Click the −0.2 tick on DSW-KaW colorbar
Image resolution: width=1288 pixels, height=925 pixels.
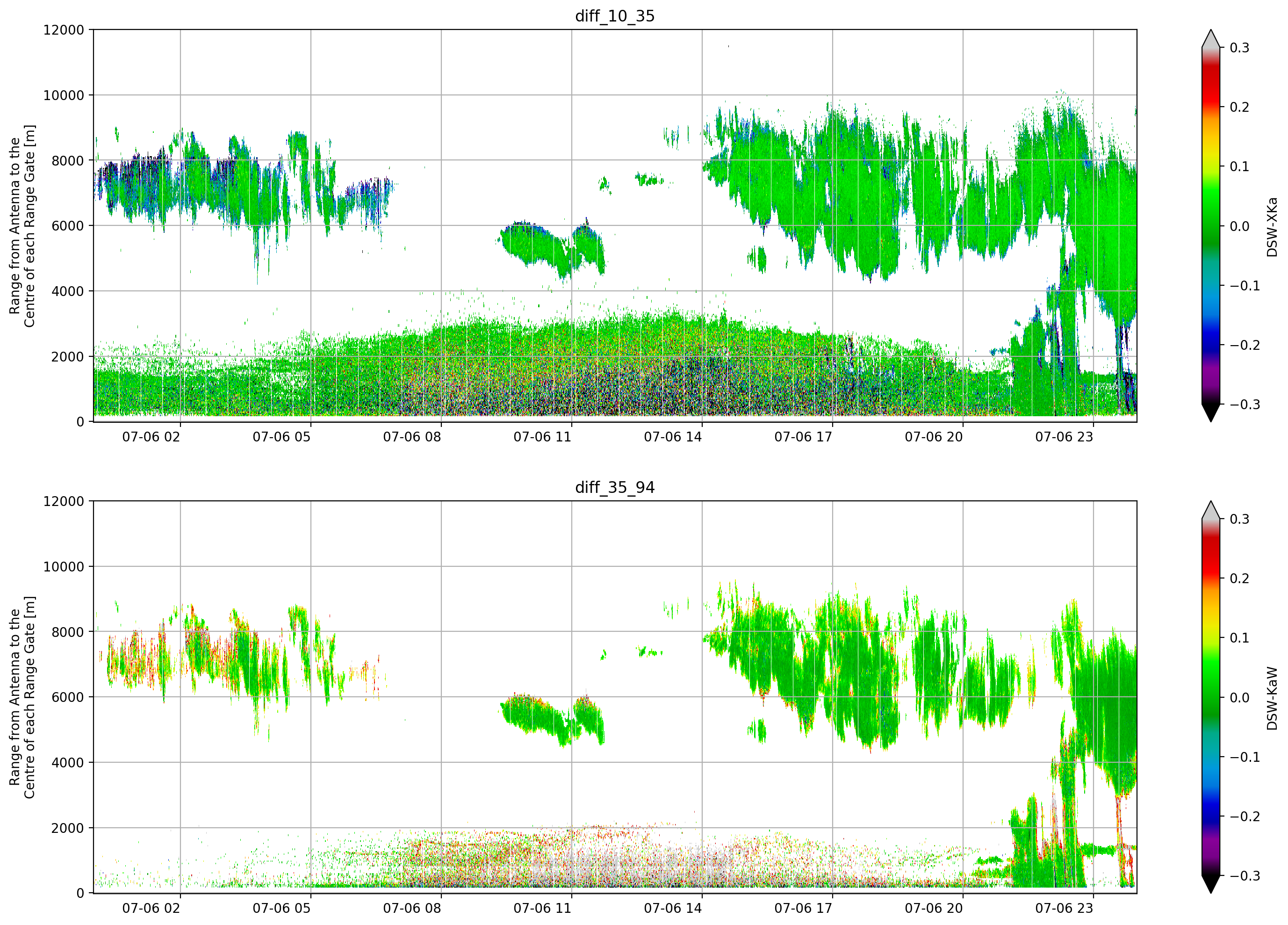coord(1245,817)
